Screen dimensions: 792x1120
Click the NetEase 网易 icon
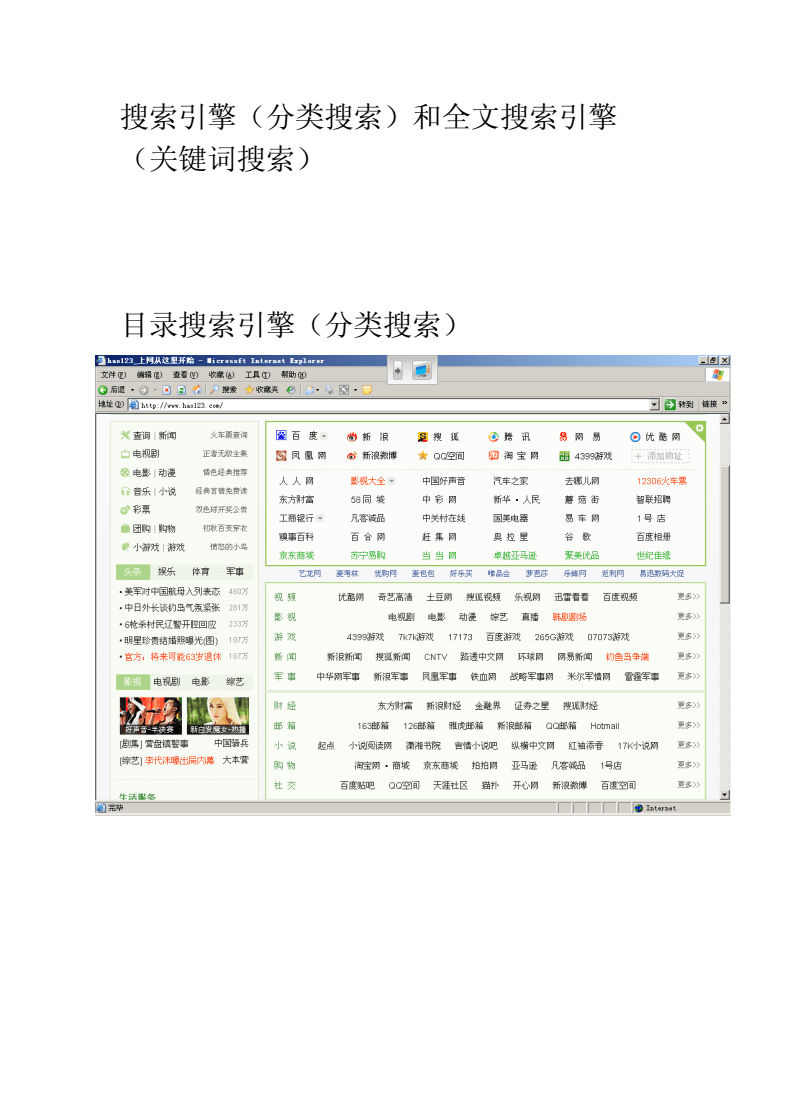pos(563,436)
